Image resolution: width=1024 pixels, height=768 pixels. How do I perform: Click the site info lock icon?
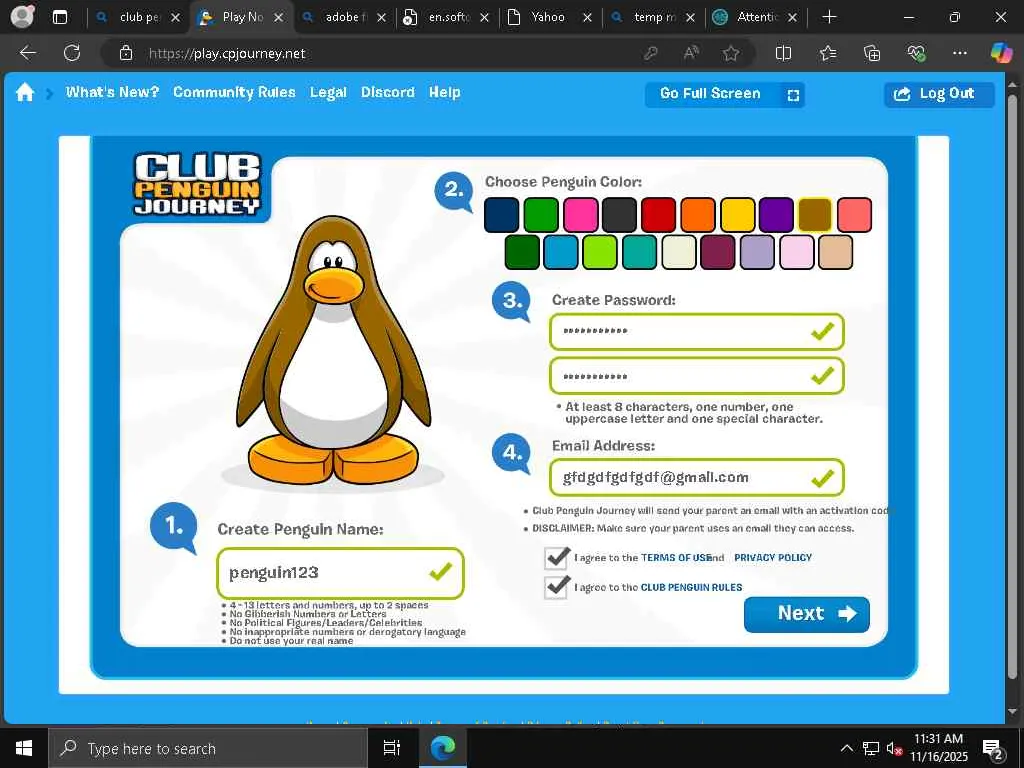126,53
